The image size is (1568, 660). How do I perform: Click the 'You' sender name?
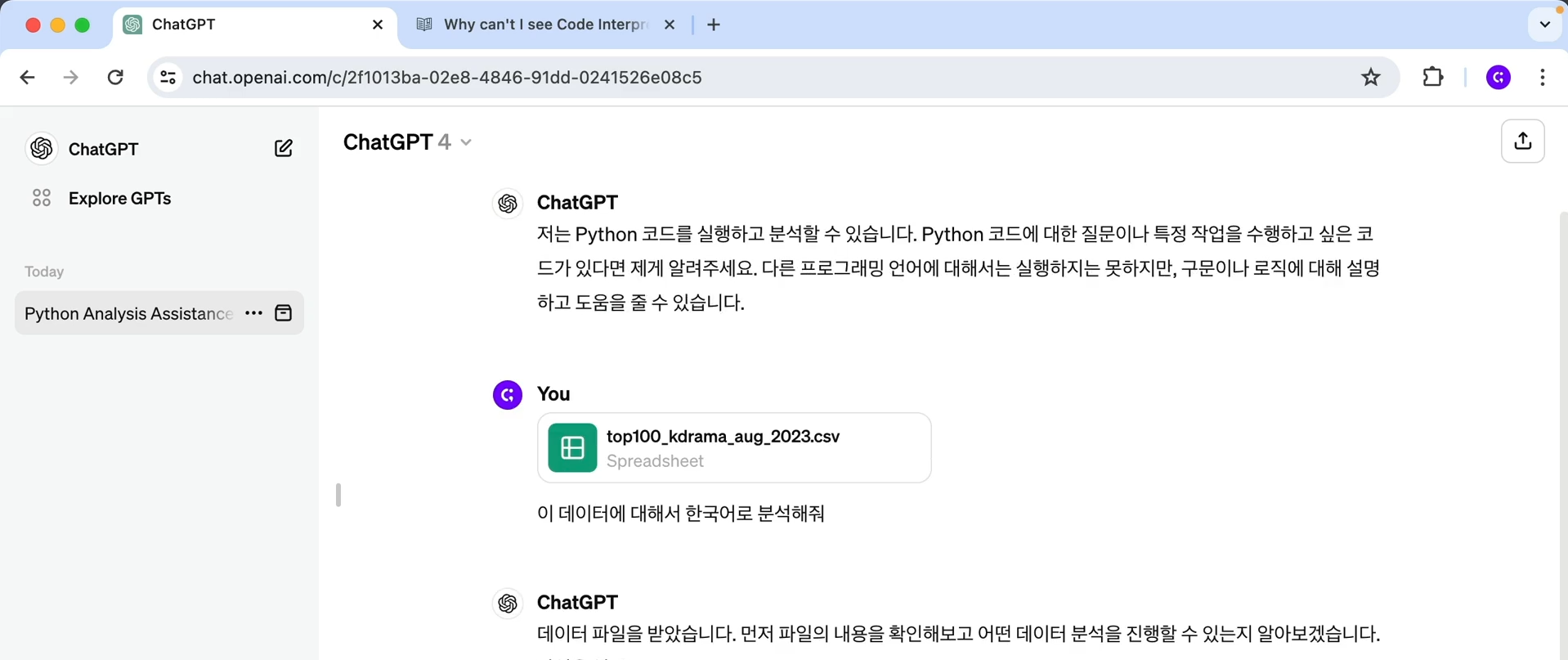[553, 394]
